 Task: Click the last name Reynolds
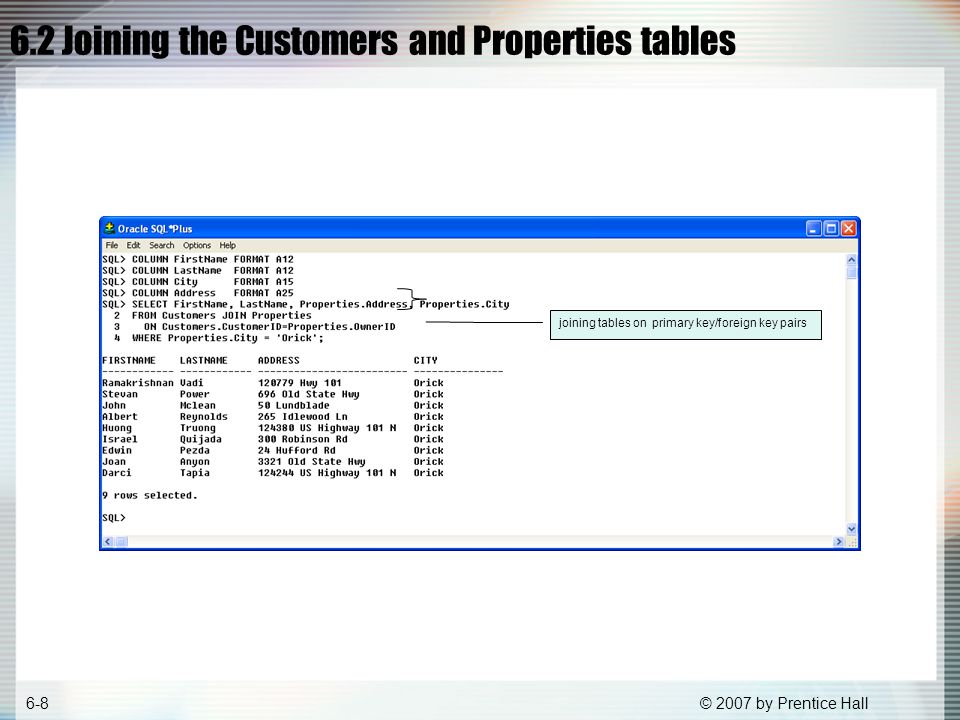pos(204,417)
